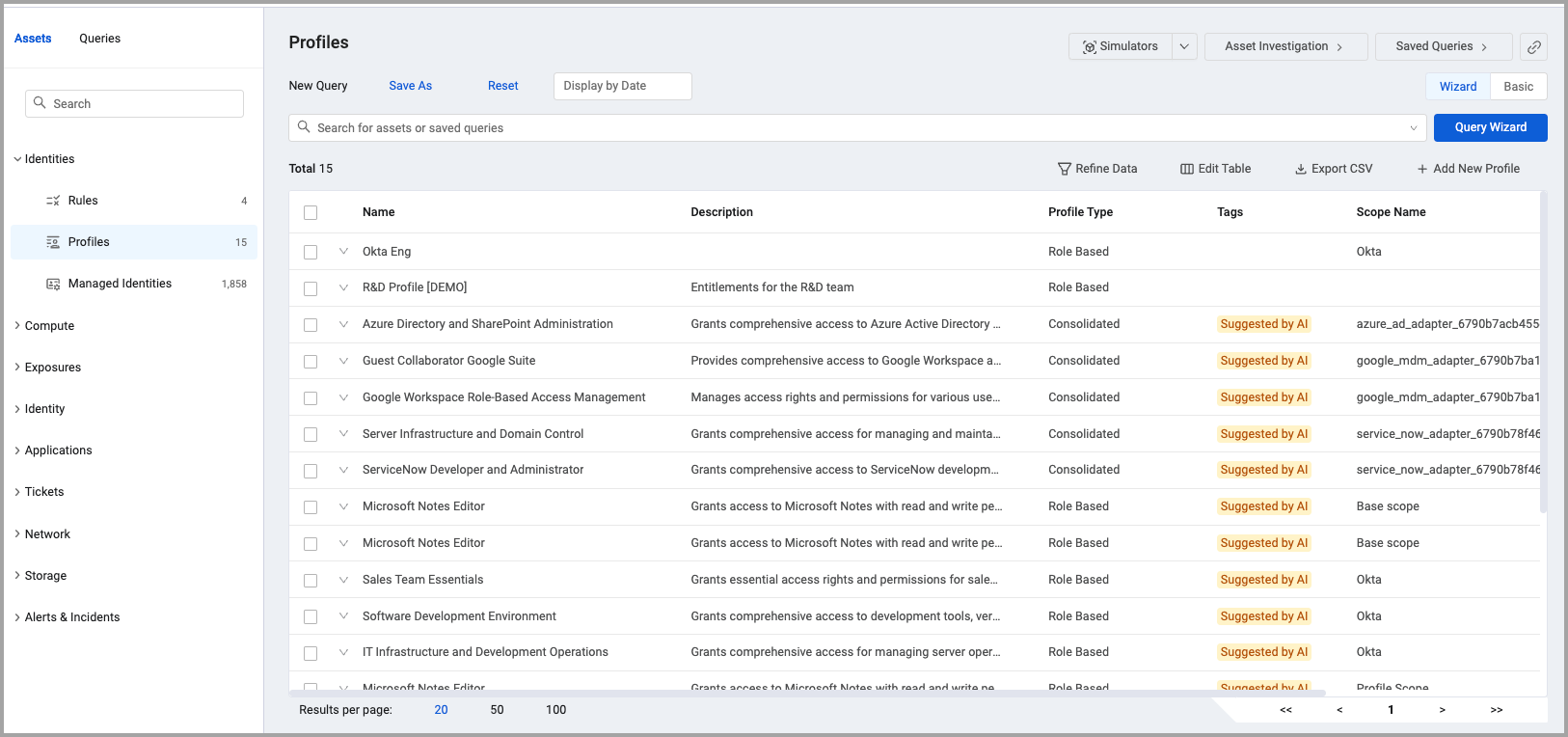Expand the Tickets section
1568x737 pixels.
pos(17,492)
